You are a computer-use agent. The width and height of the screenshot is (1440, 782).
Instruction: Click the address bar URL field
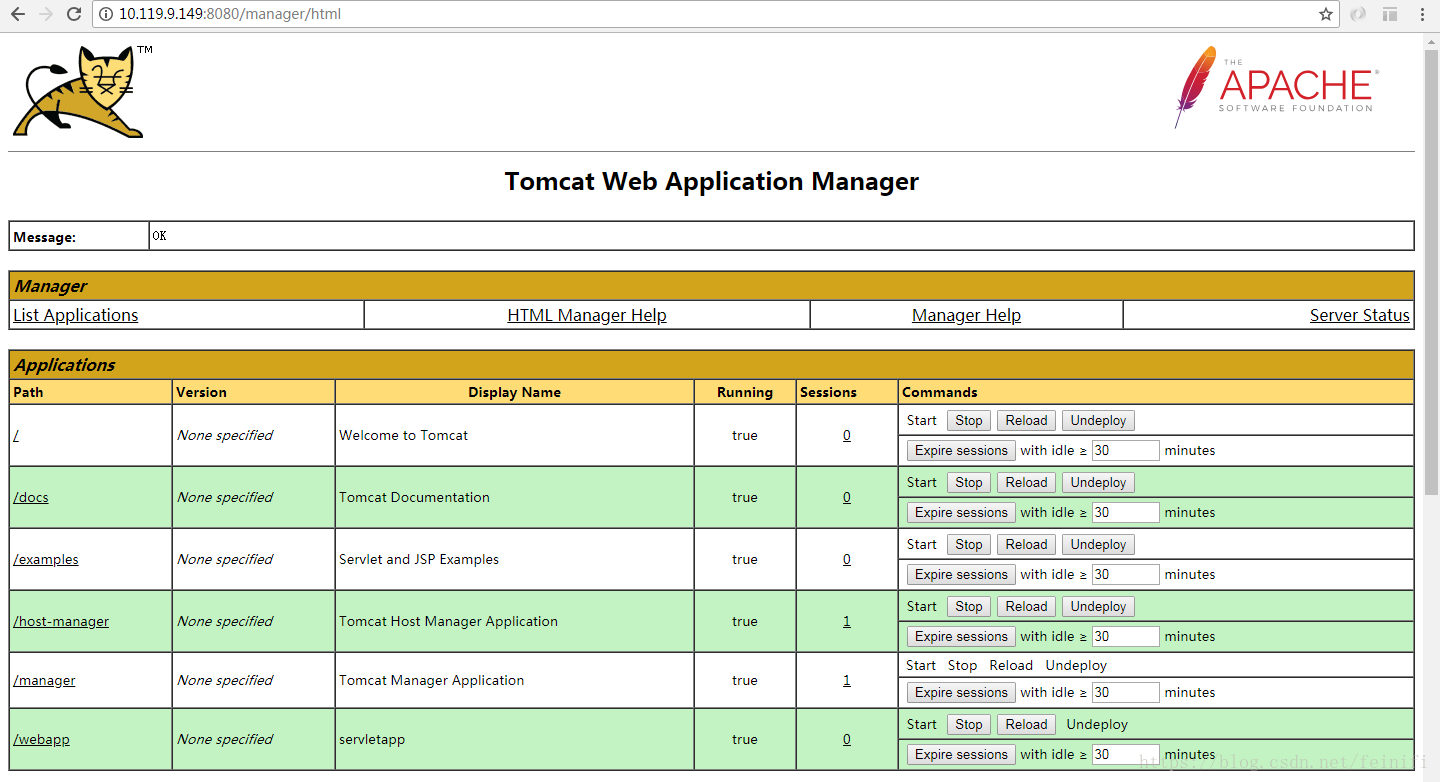click(x=715, y=14)
